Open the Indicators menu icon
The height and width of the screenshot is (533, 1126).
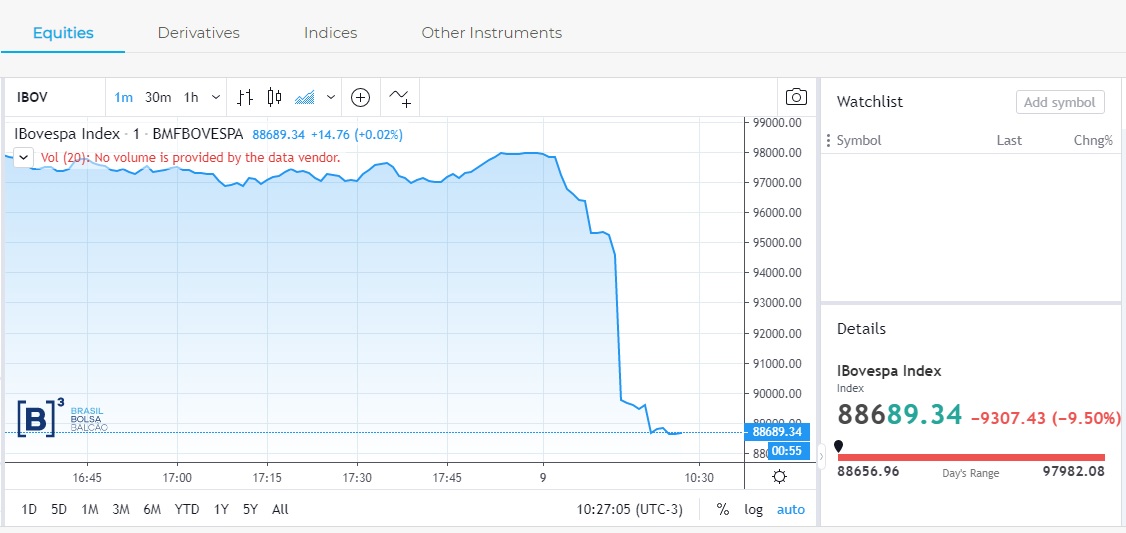[x=400, y=97]
